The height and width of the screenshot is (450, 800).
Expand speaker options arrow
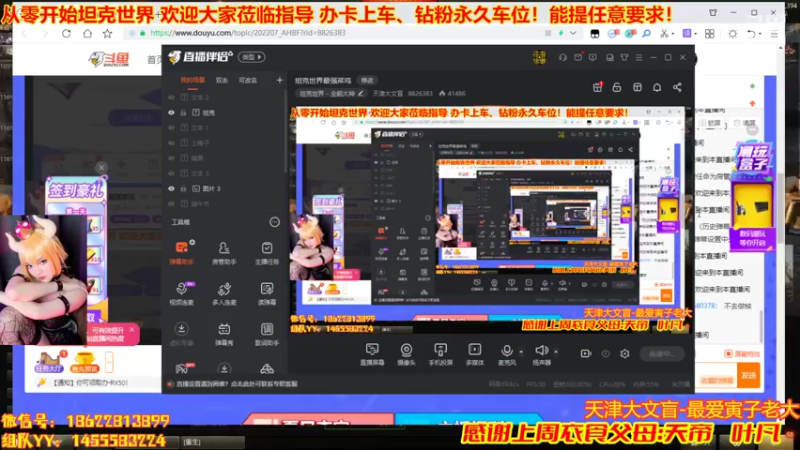(x=556, y=351)
